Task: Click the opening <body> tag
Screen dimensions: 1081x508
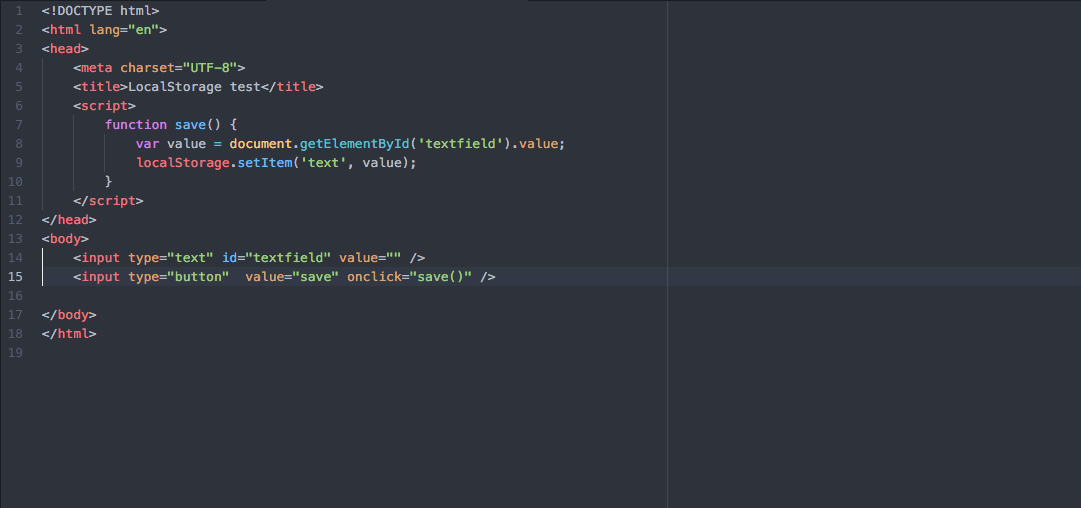Action: click(x=65, y=238)
